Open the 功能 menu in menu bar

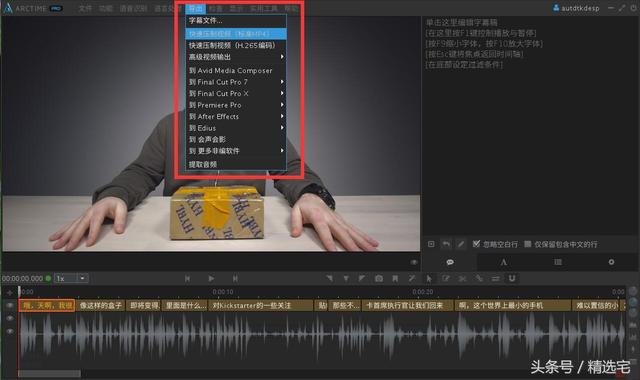point(106,8)
